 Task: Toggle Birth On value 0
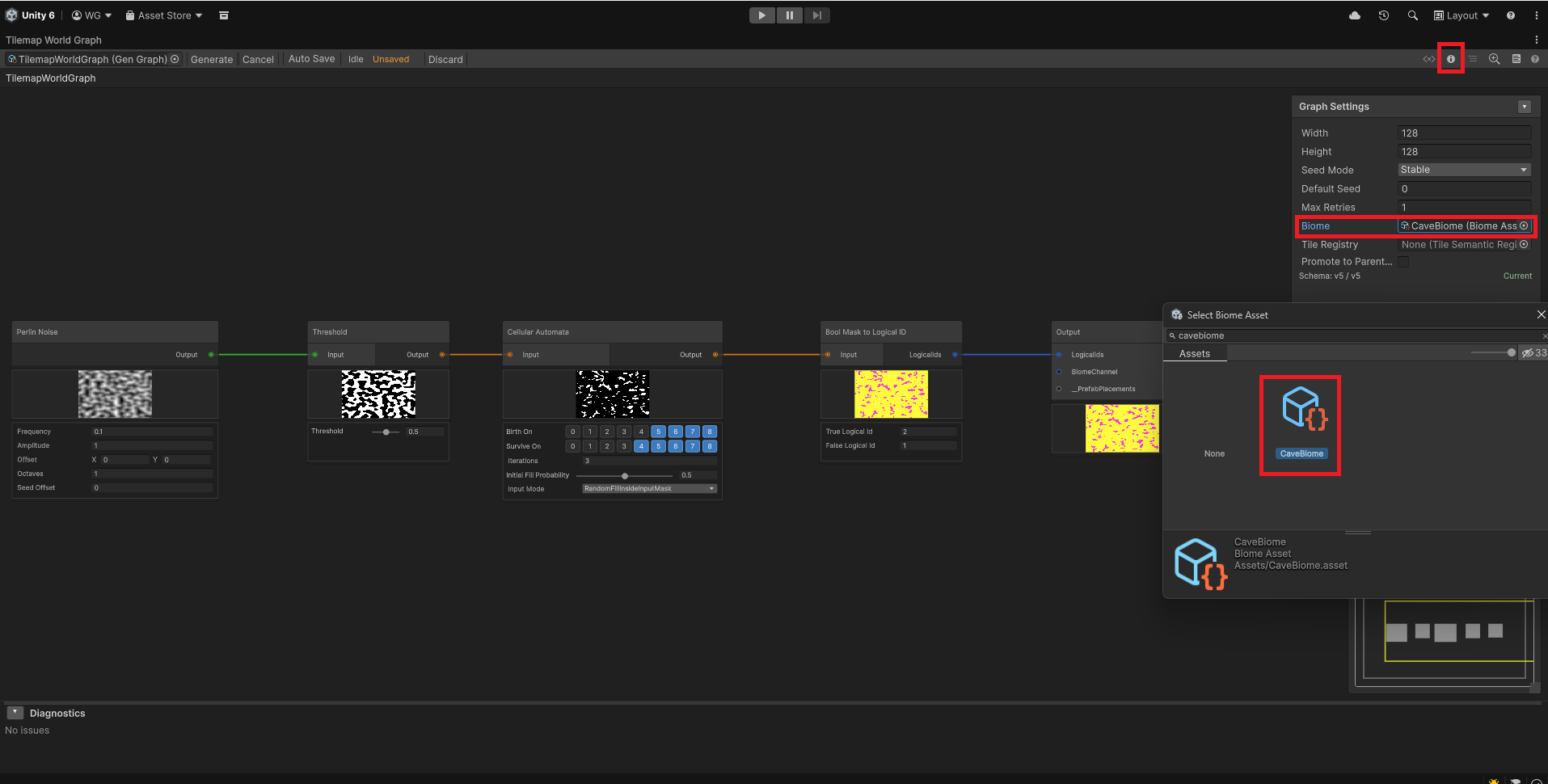(573, 432)
